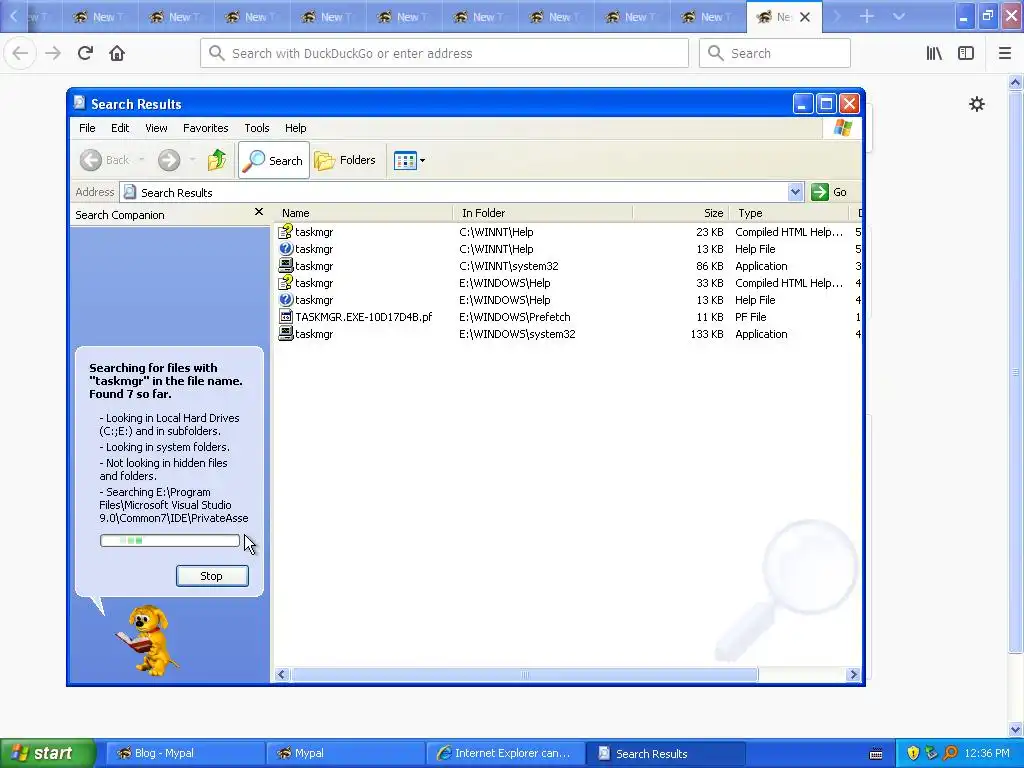Click the Search Results address bar icon

[130, 192]
